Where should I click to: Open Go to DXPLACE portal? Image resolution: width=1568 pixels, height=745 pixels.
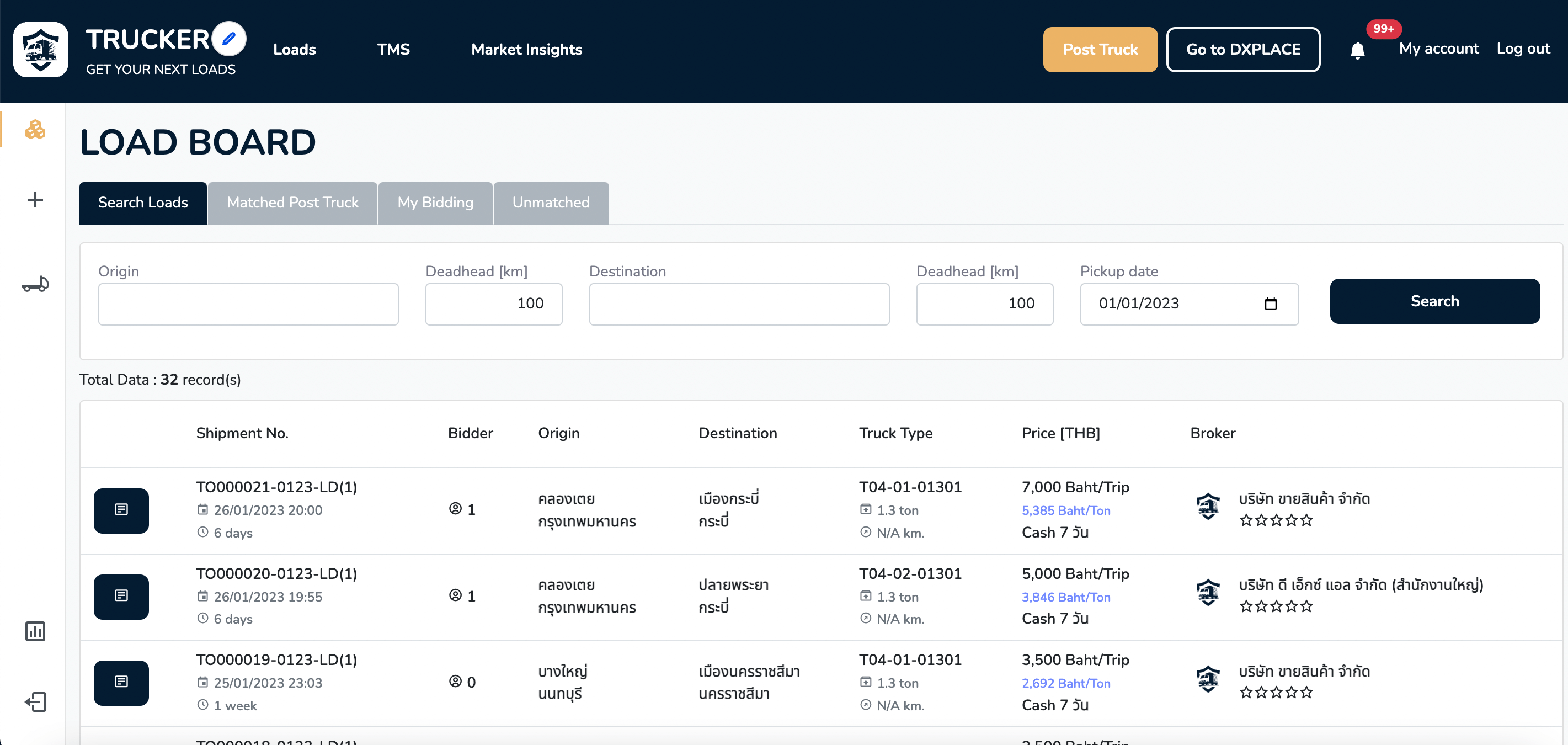(1243, 49)
